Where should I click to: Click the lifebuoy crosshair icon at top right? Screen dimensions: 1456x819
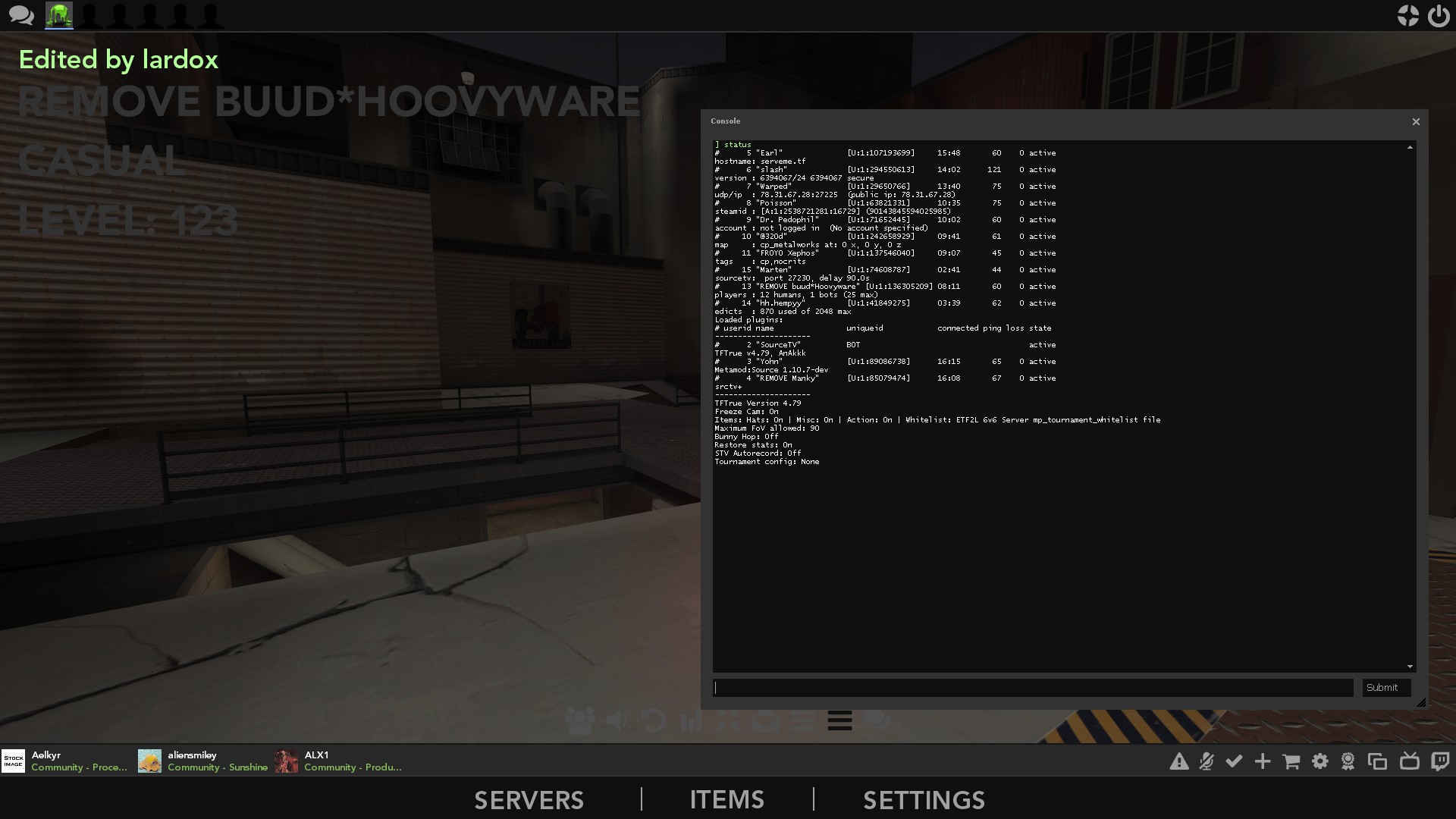pyautogui.click(x=1407, y=16)
